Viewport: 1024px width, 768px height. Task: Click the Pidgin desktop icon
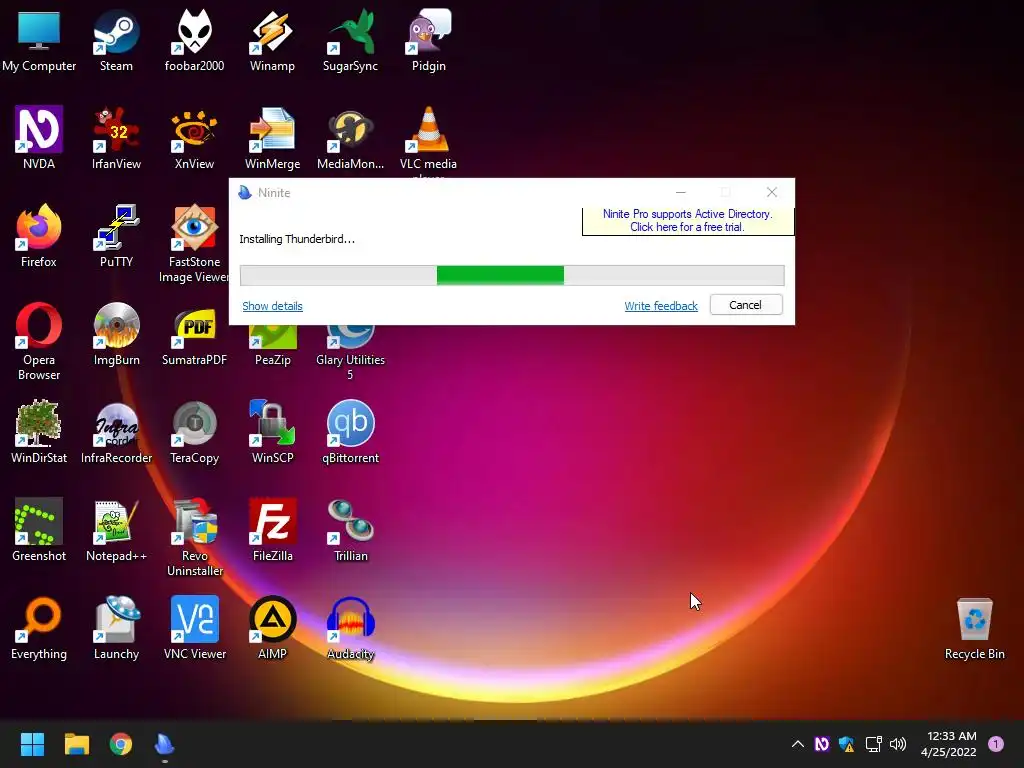pos(428,40)
